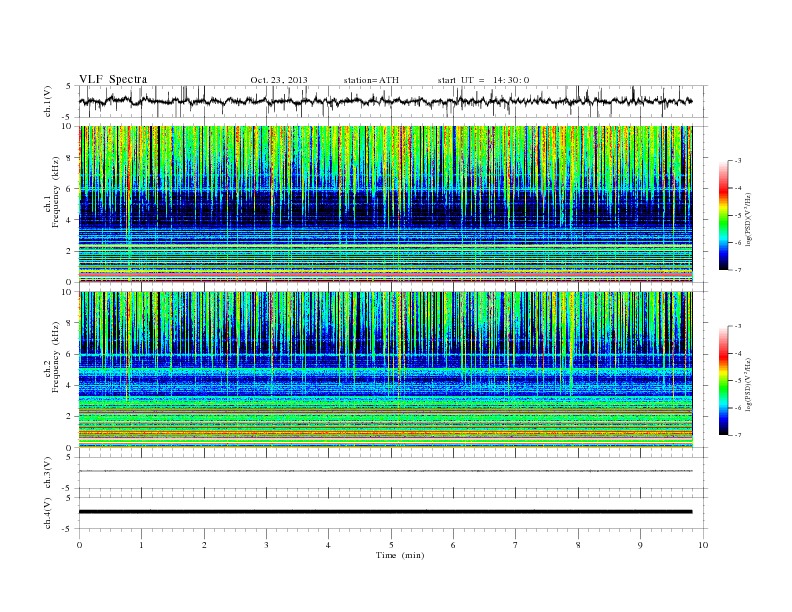Image resolution: width=792 pixels, height=612 pixels.
Task: Click the '8' kHz tick on ch.1 spectrogram axis
Action: click(x=70, y=158)
